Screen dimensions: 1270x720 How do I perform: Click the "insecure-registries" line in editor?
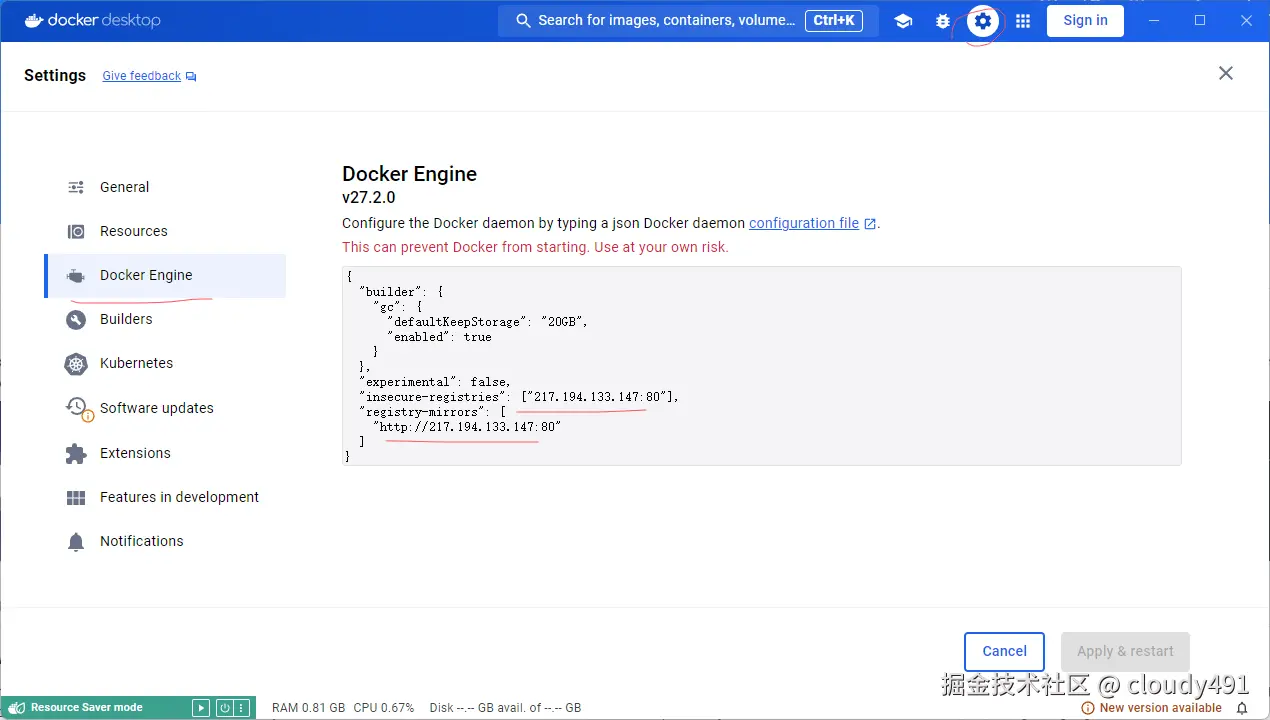point(519,397)
